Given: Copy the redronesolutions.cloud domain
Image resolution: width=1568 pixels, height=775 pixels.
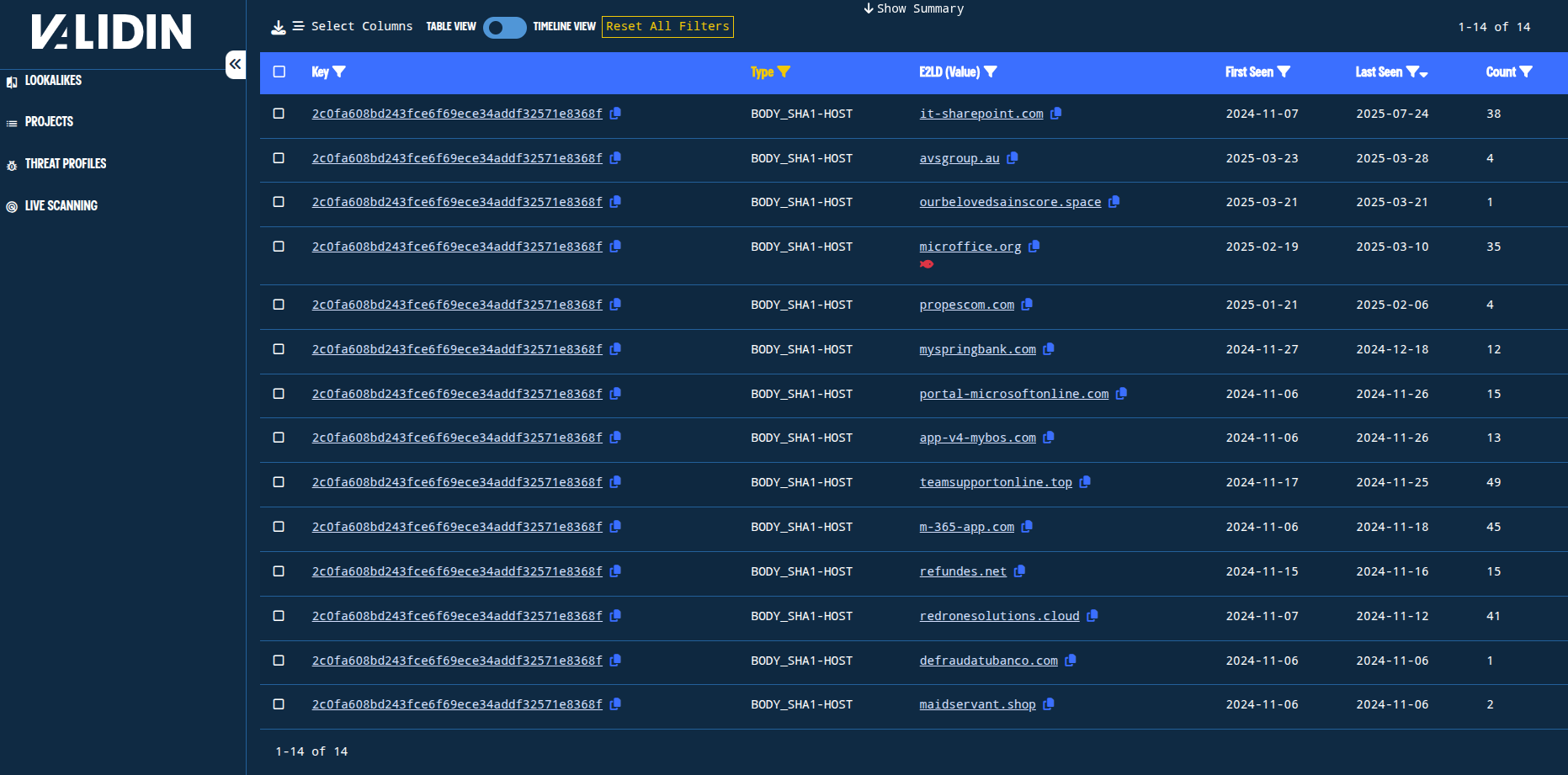Looking at the screenshot, I should tap(1092, 616).
